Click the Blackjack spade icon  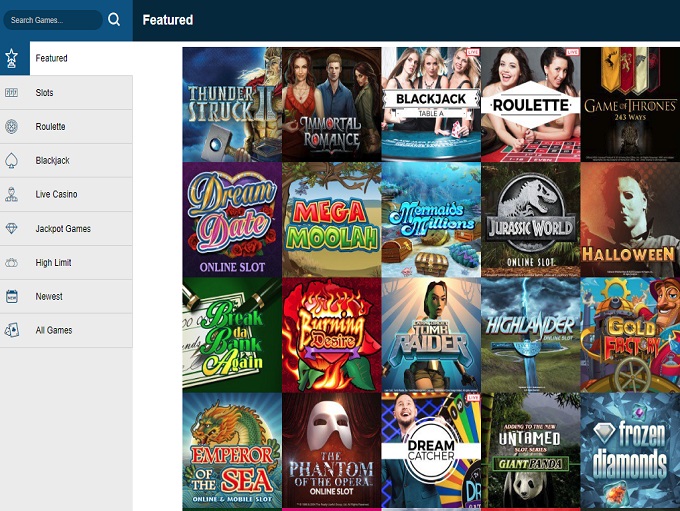(x=11, y=160)
